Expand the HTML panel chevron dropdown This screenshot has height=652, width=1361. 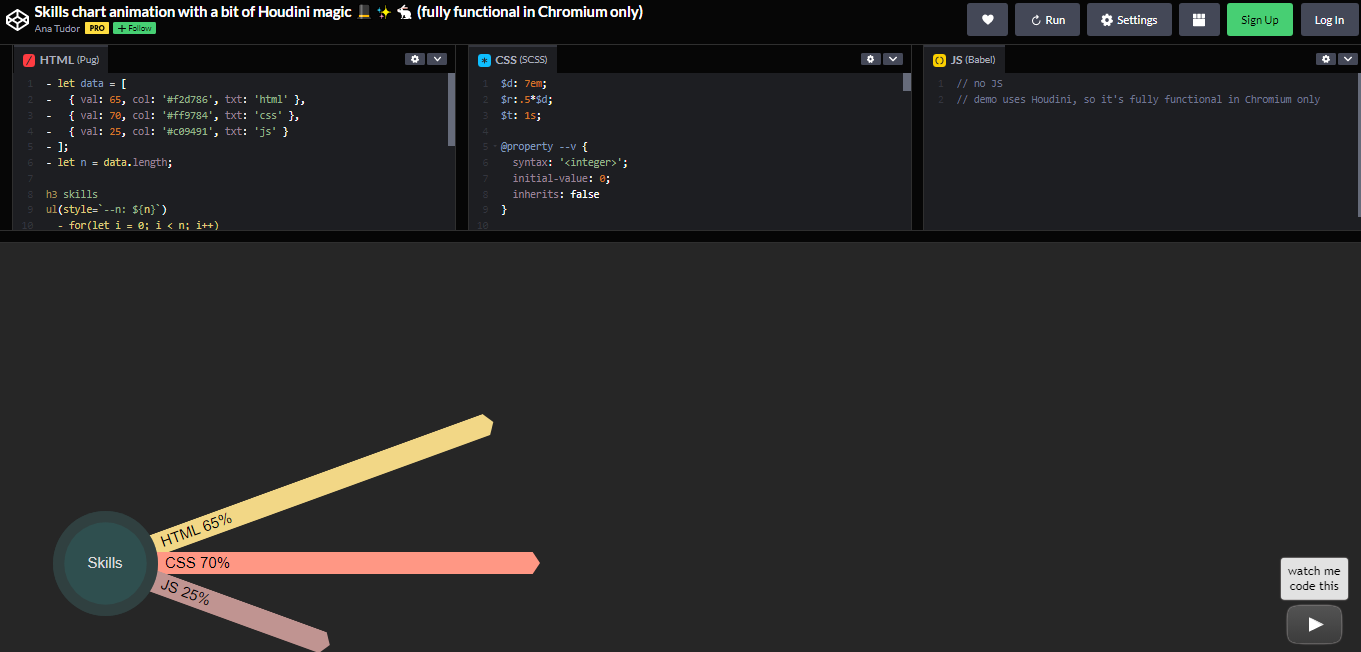pyautogui.click(x=437, y=58)
